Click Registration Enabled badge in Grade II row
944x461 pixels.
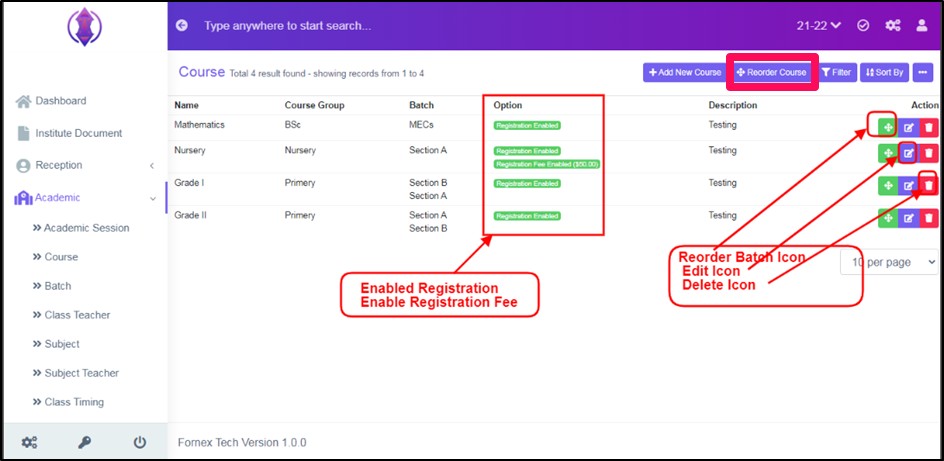coord(527,215)
